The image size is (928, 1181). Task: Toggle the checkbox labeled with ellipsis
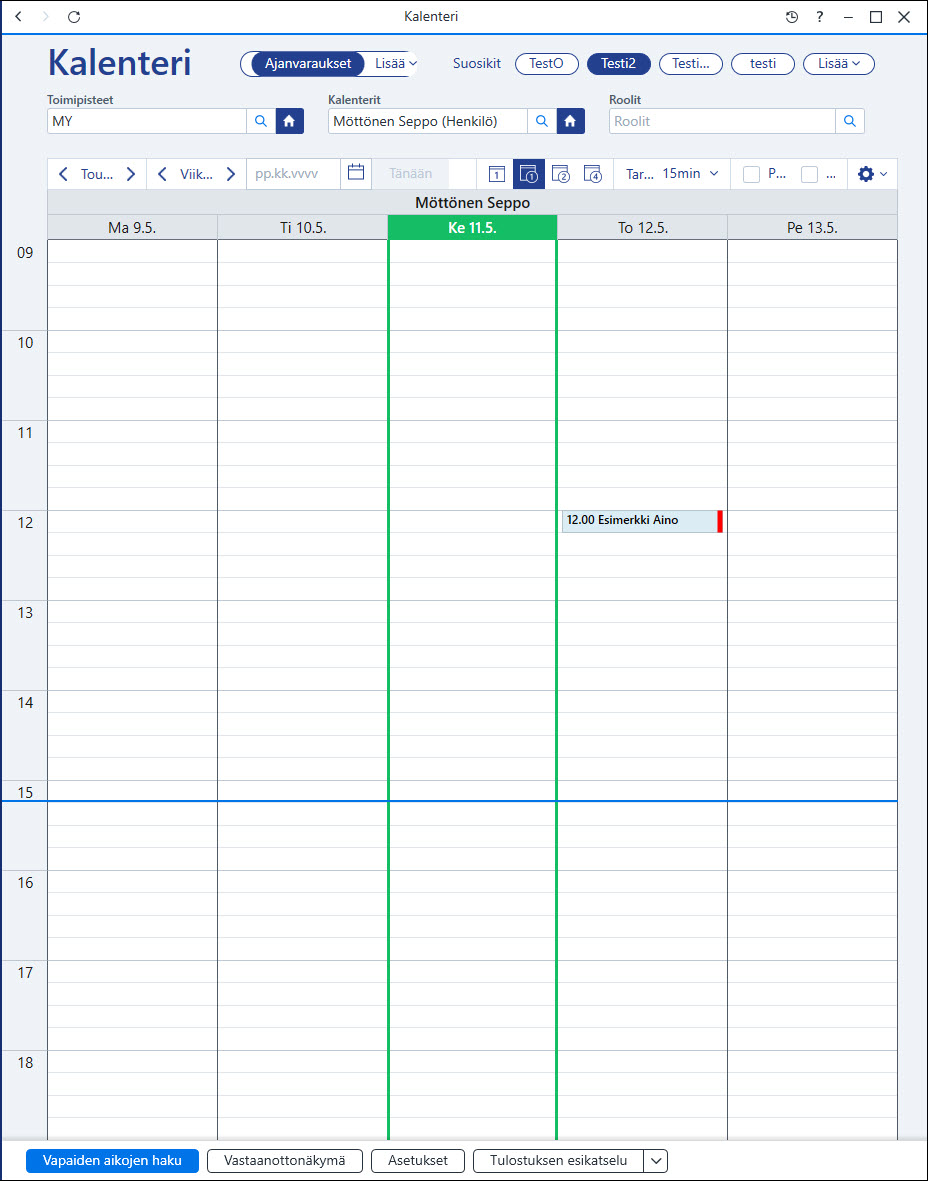[809, 174]
